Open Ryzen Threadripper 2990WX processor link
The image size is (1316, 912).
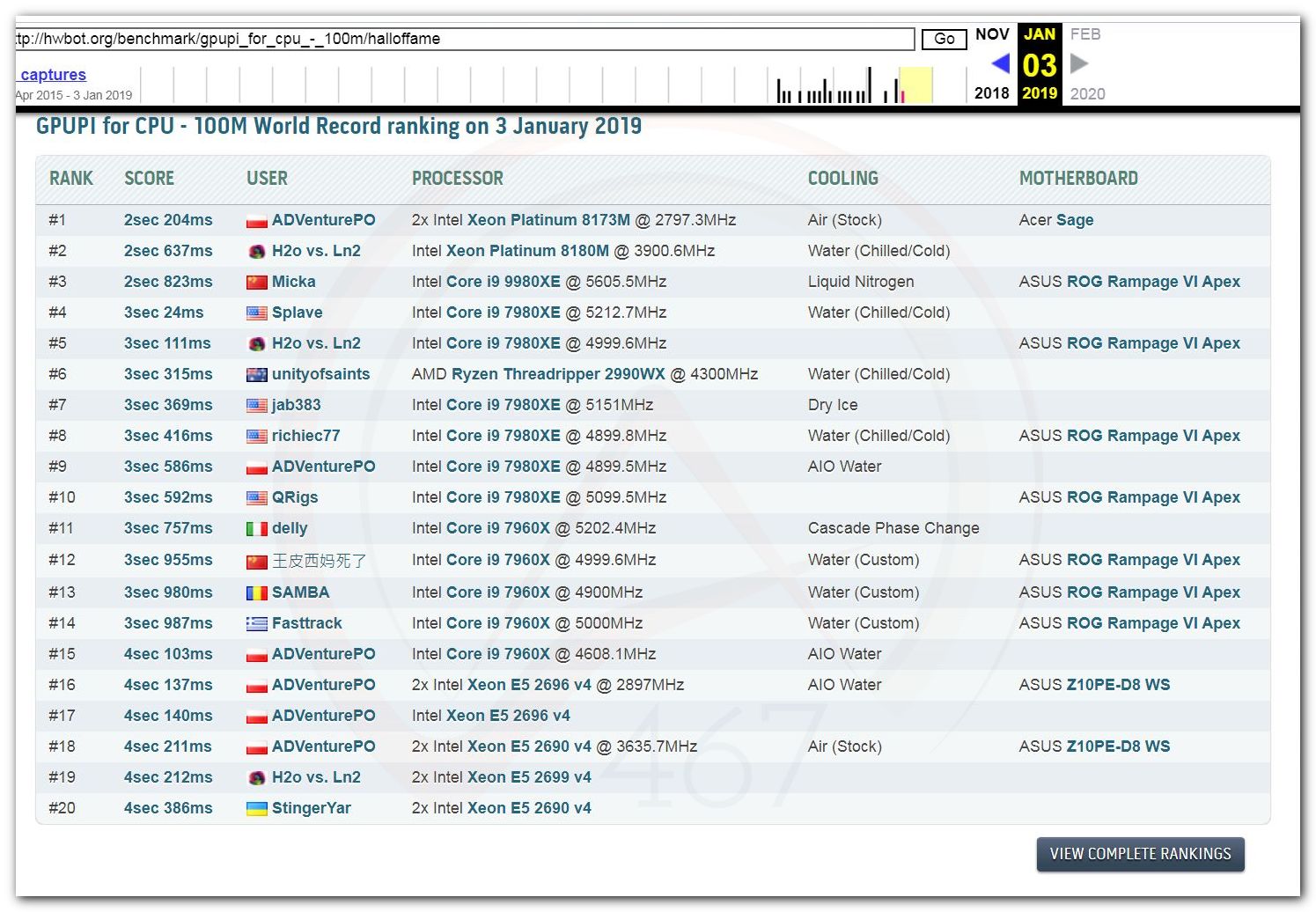(558, 374)
